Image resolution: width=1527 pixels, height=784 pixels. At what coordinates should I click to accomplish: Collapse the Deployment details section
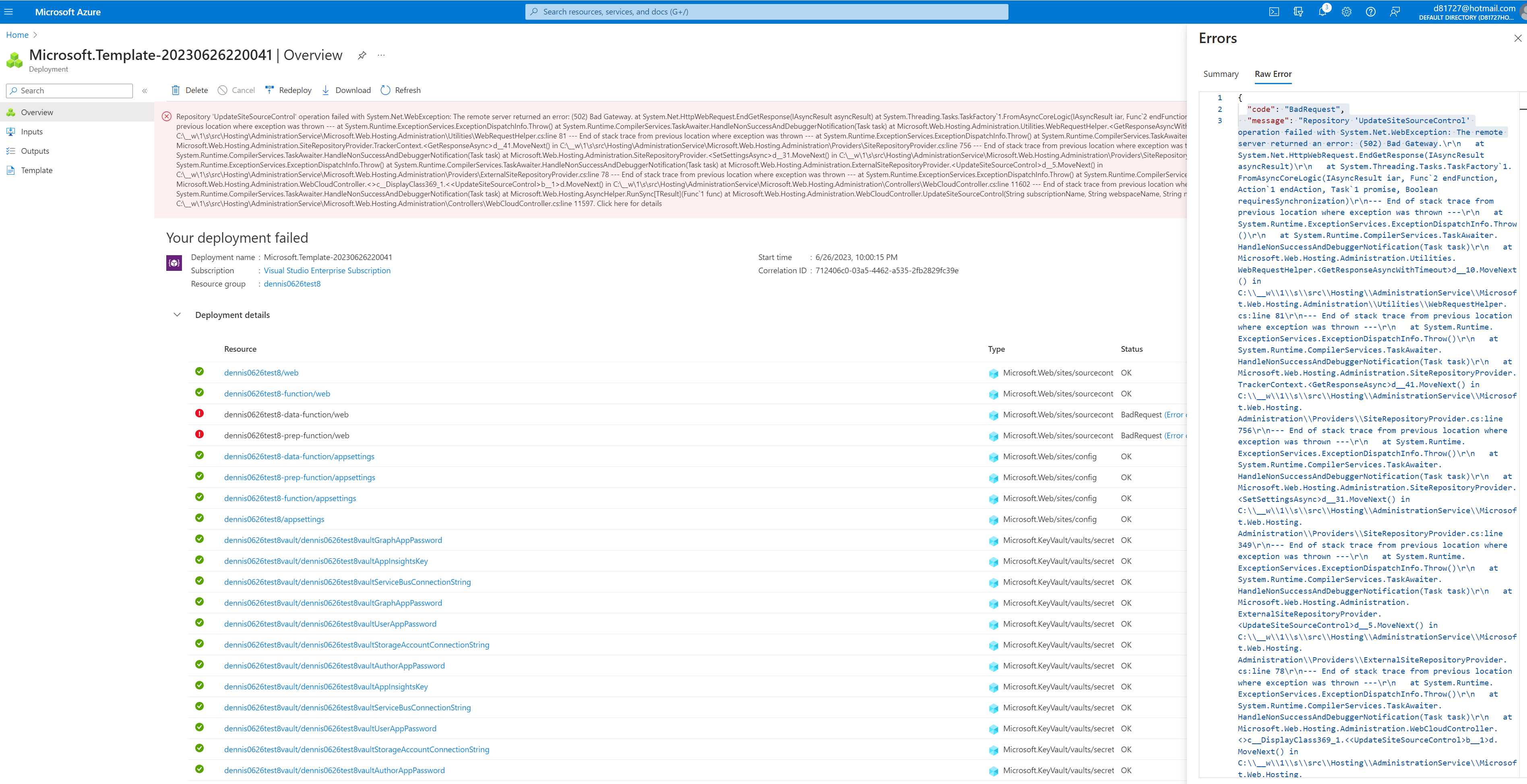[177, 315]
